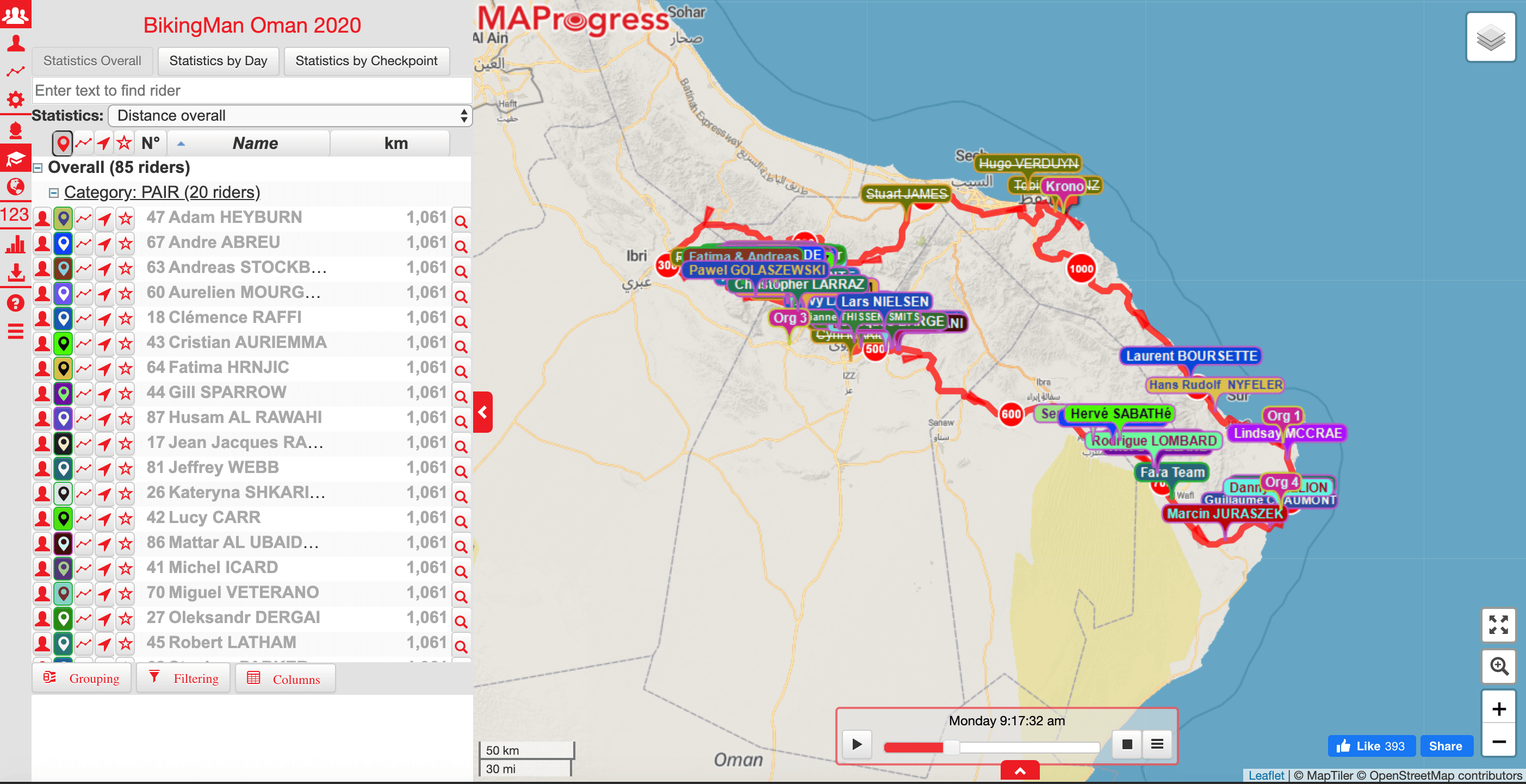Click the magnifier zoom-to-area map icon
The image size is (1526, 784).
(1498, 665)
